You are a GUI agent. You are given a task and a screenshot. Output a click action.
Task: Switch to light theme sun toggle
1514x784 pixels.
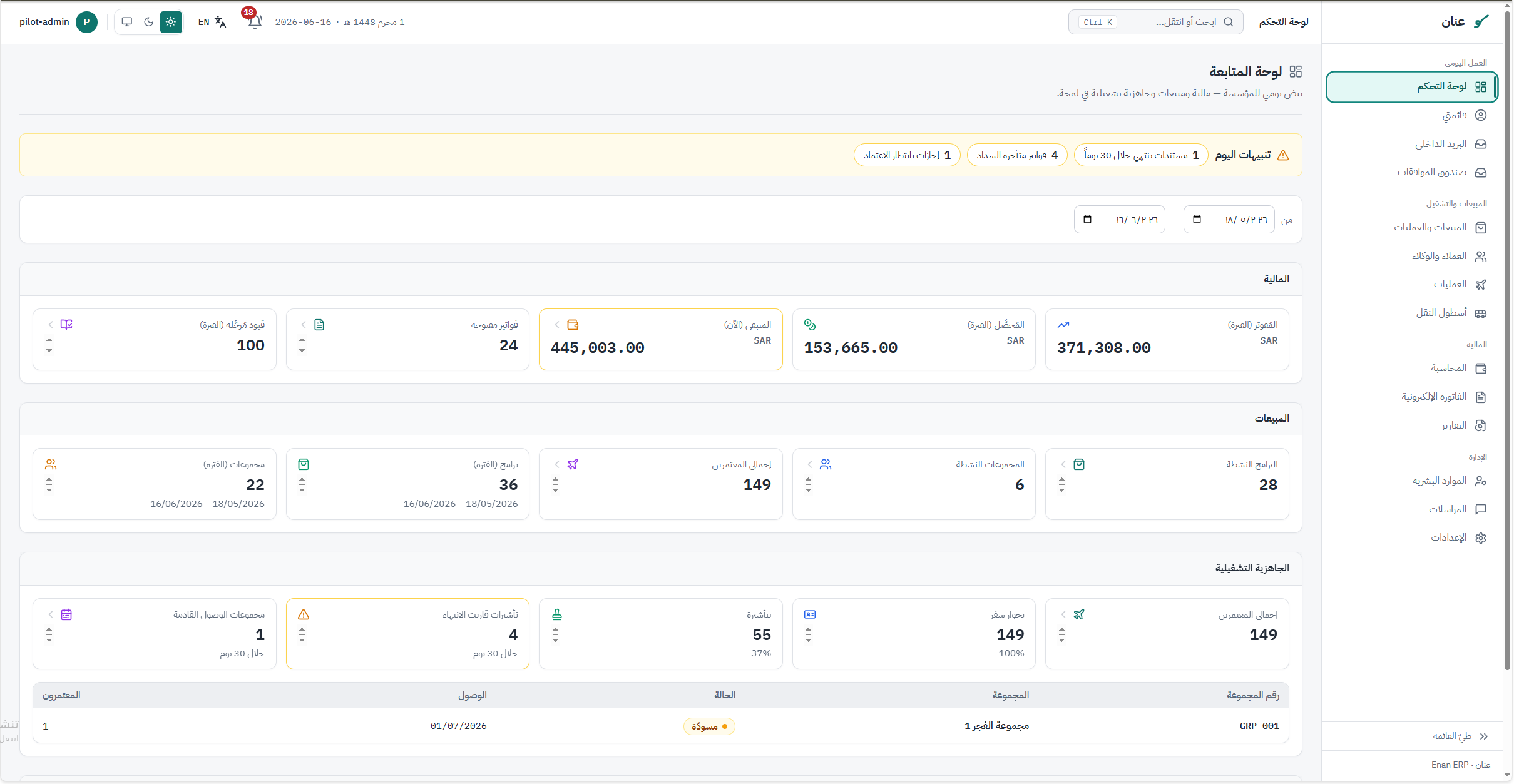click(x=171, y=22)
